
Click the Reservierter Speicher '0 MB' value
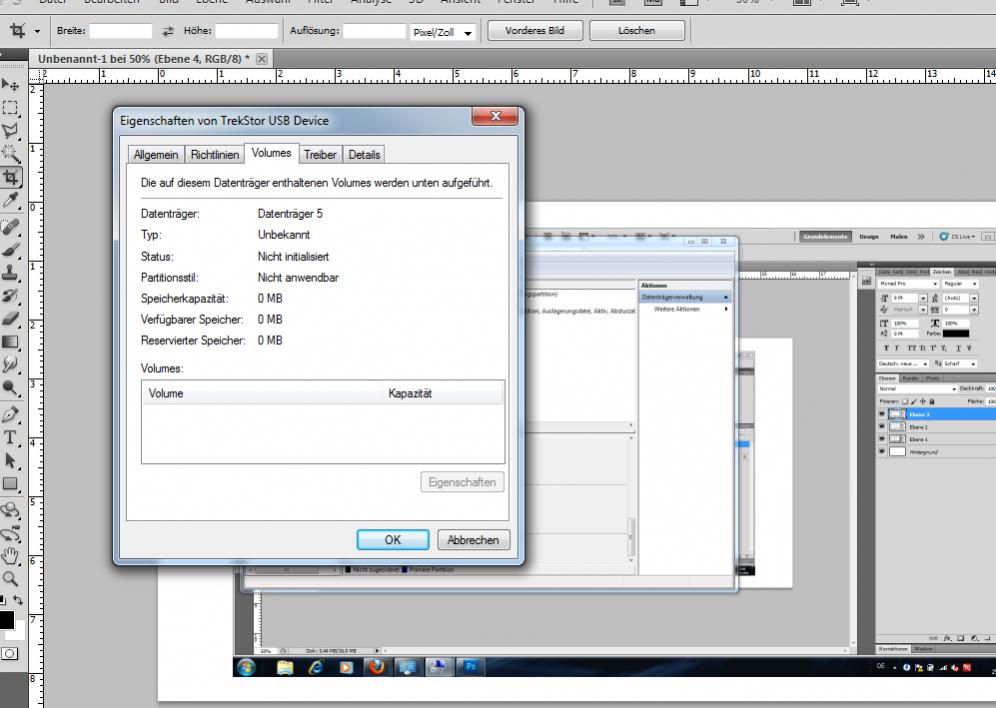tap(270, 340)
